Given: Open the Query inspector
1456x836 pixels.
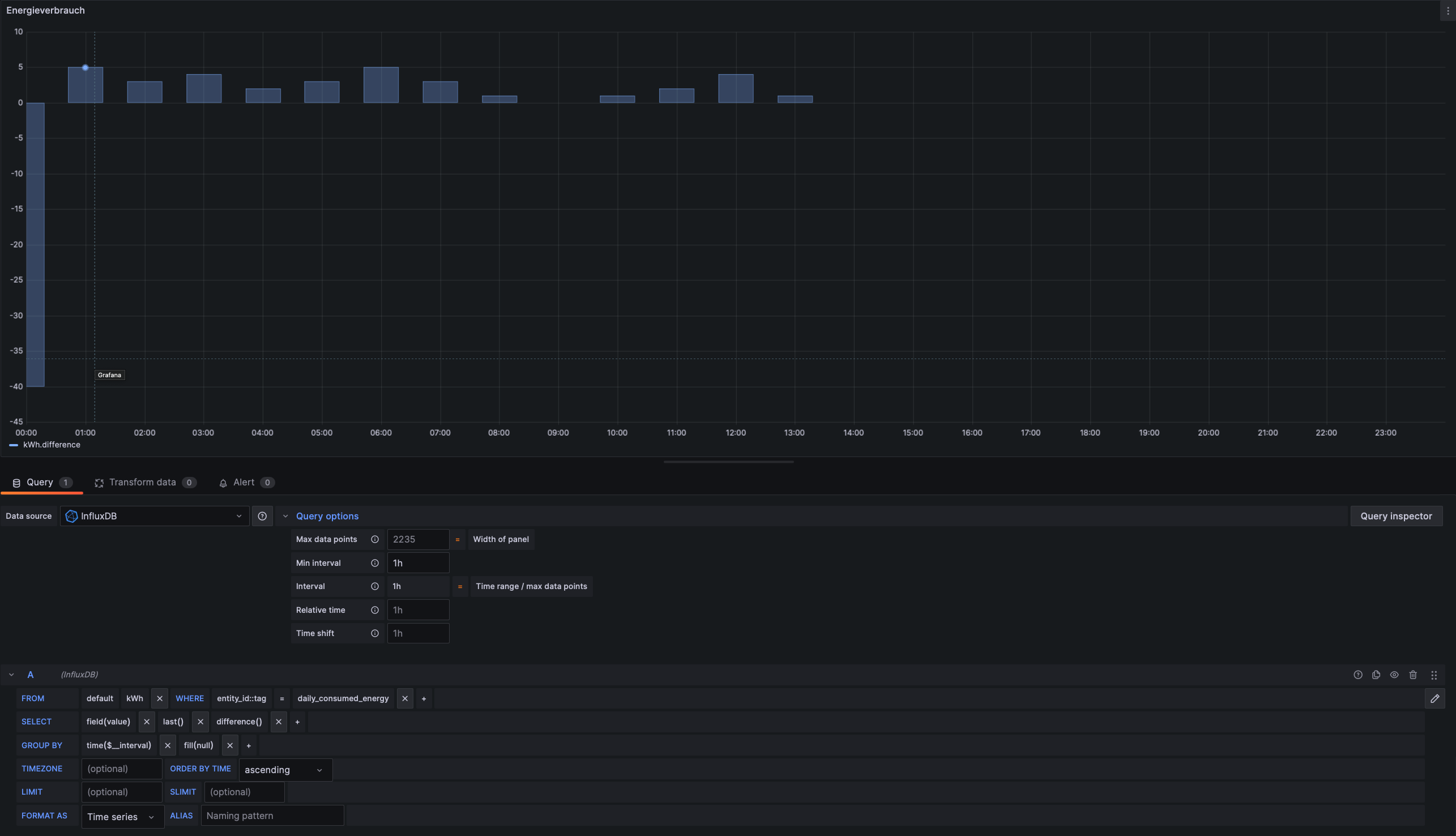Looking at the screenshot, I should coord(1395,516).
